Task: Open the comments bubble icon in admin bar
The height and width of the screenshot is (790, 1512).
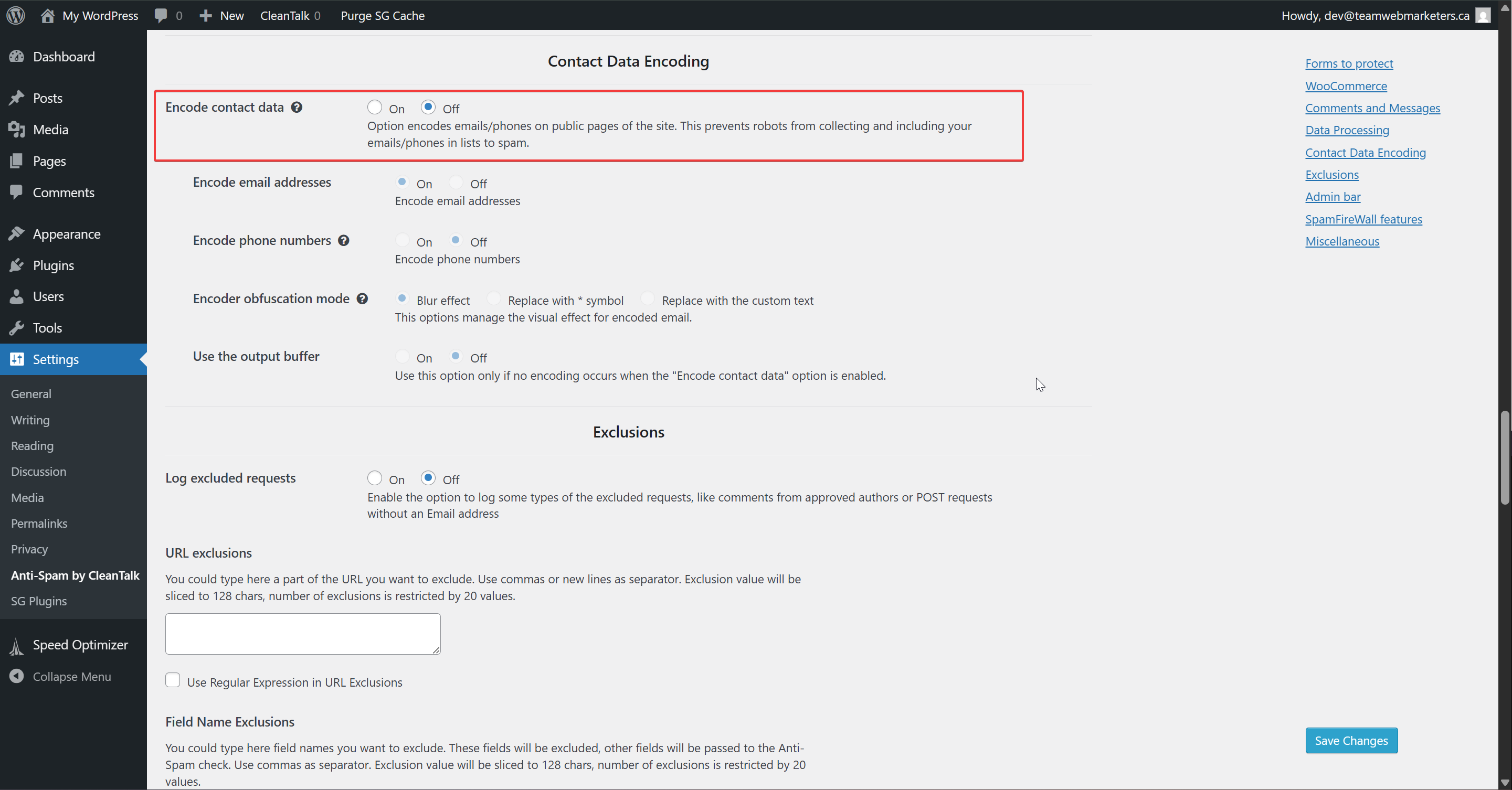Action: point(161,15)
